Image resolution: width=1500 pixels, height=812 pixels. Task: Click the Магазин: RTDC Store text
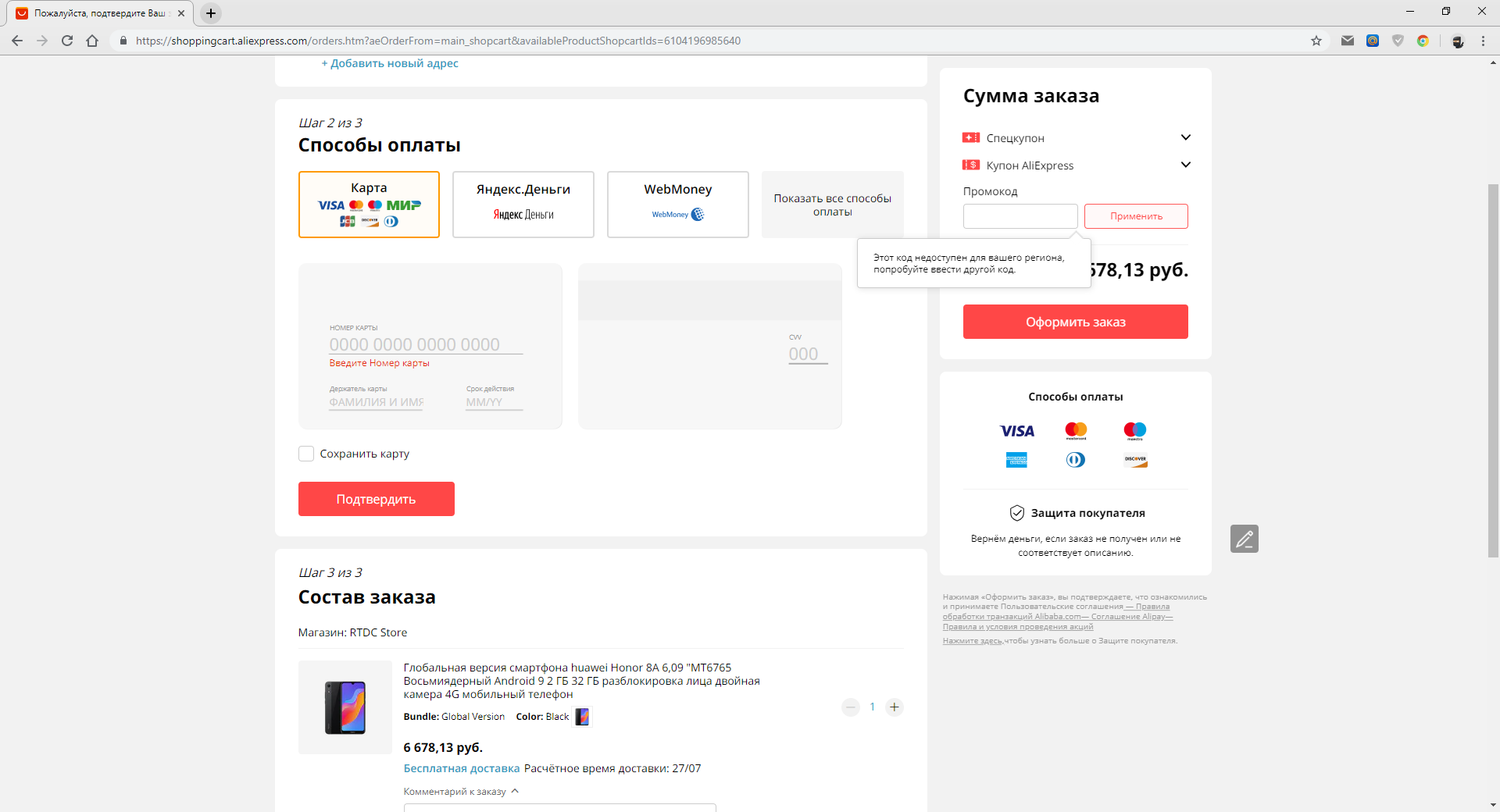coord(352,632)
